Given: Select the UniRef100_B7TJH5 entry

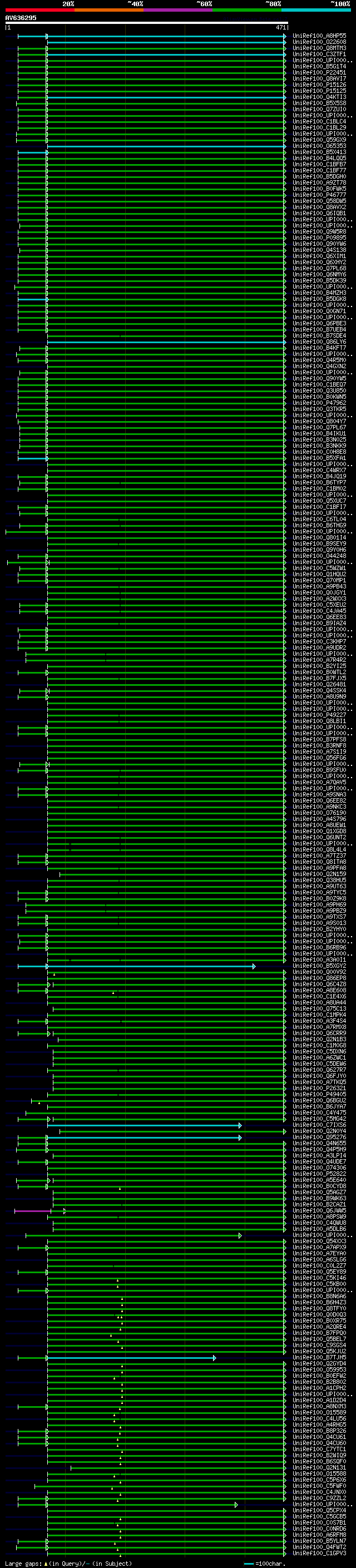Looking at the screenshot, I should pyautogui.click(x=319, y=1357).
